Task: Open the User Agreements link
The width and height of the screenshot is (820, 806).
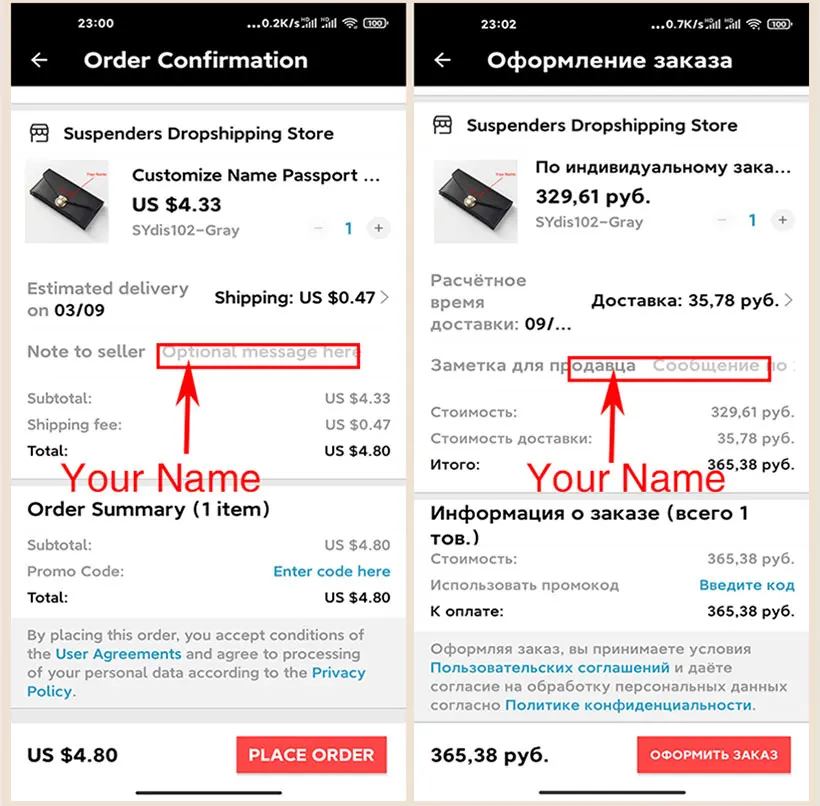Action: [118, 654]
